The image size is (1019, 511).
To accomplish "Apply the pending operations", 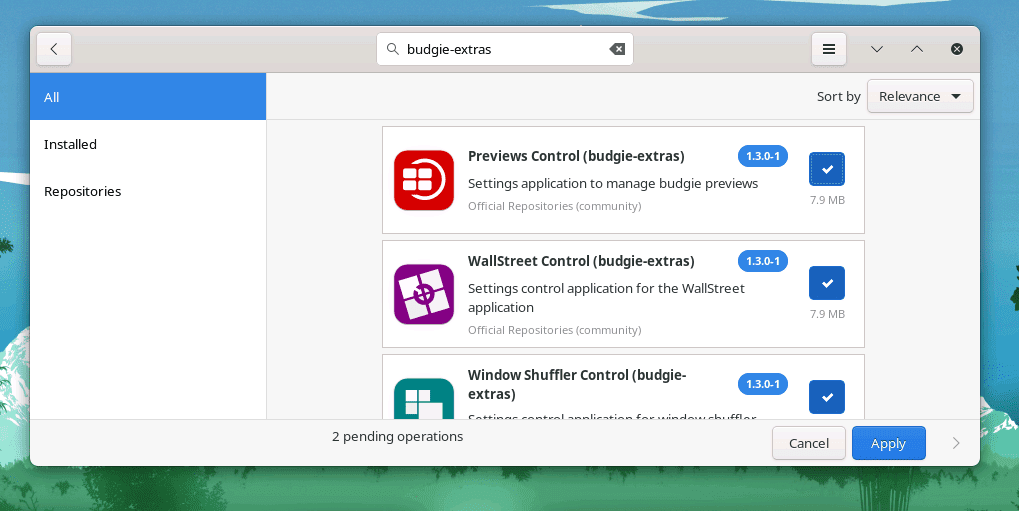I will coord(888,443).
